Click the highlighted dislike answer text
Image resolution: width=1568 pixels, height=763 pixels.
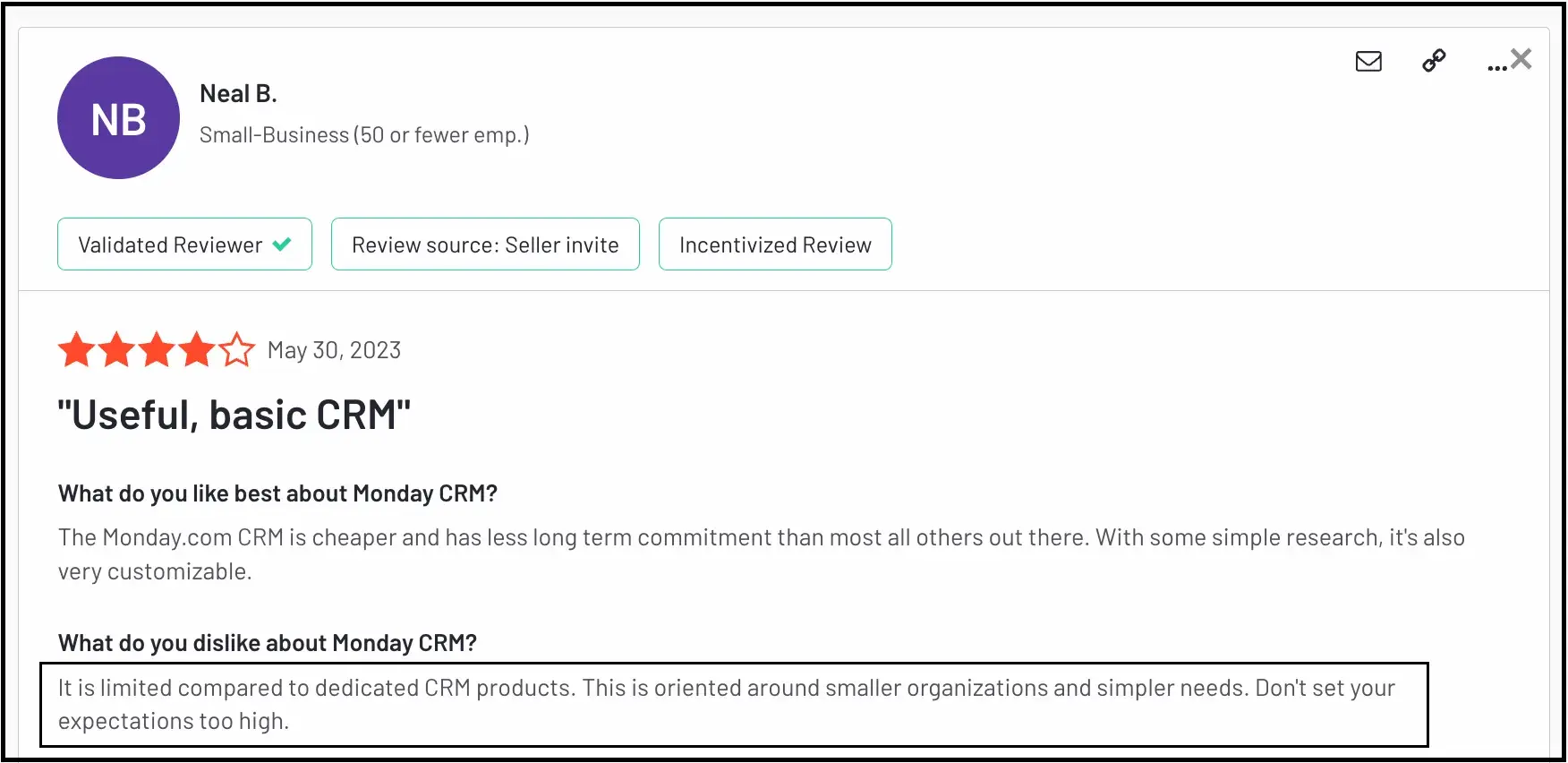(x=726, y=704)
